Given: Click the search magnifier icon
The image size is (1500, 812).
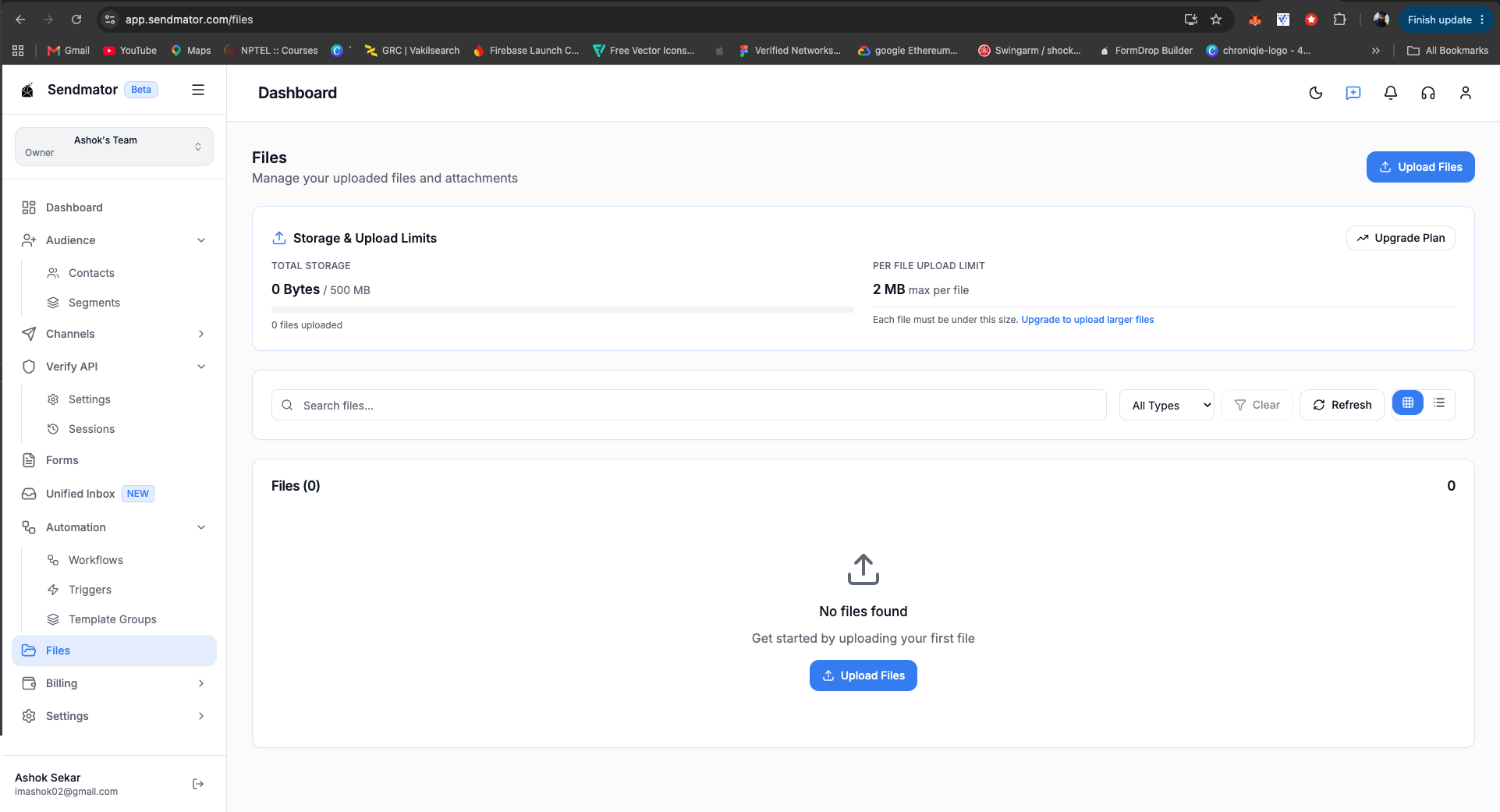Looking at the screenshot, I should 287,405.
